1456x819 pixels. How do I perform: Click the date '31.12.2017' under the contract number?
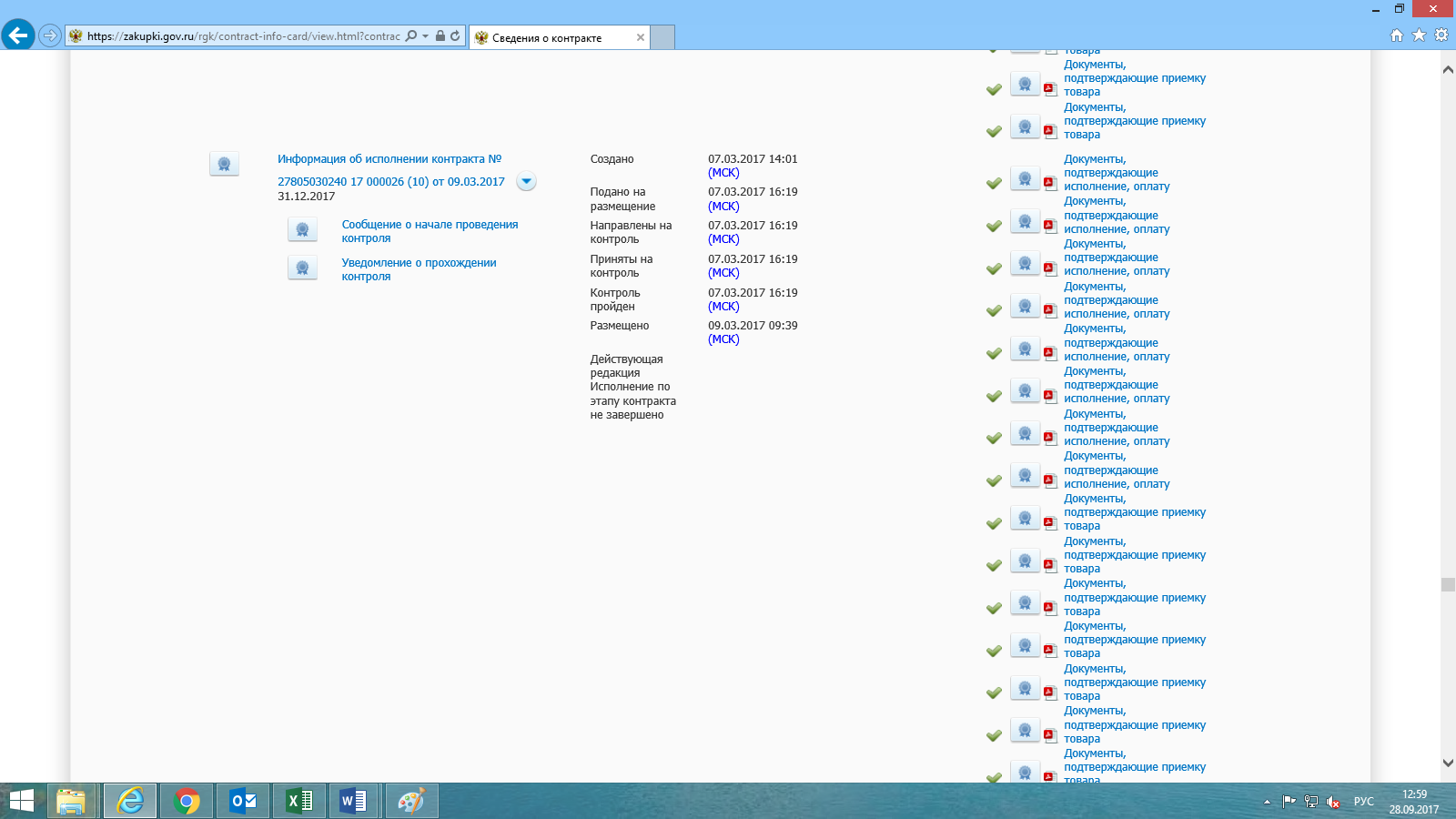click(x=307, y=197)
